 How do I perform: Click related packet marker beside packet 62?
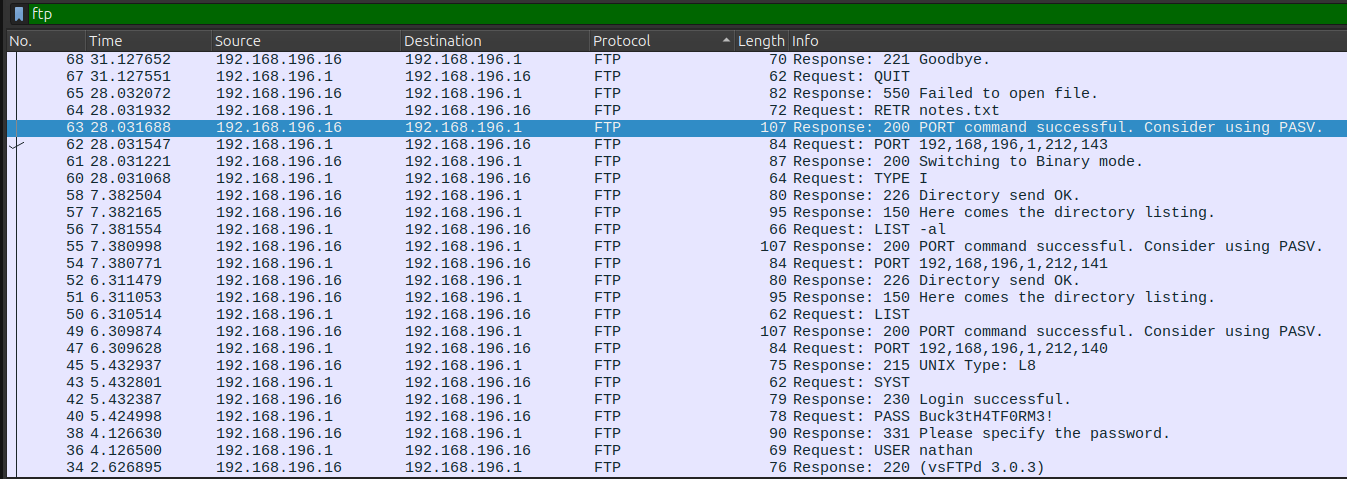(x=16, y=144)
